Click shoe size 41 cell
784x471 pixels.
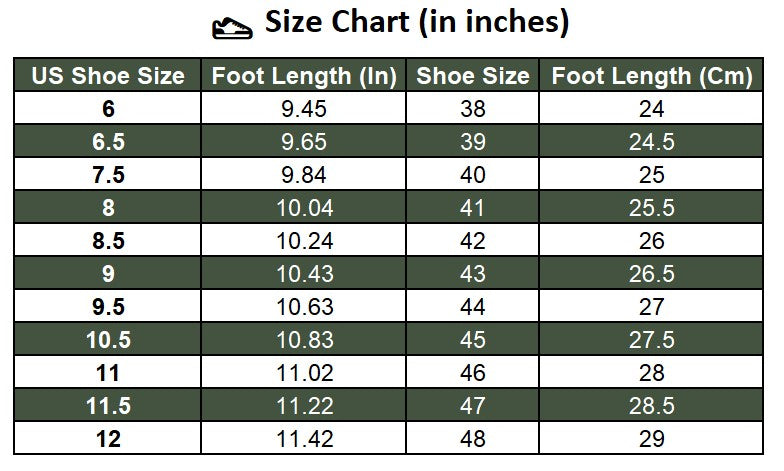click(x=472, y=208)
